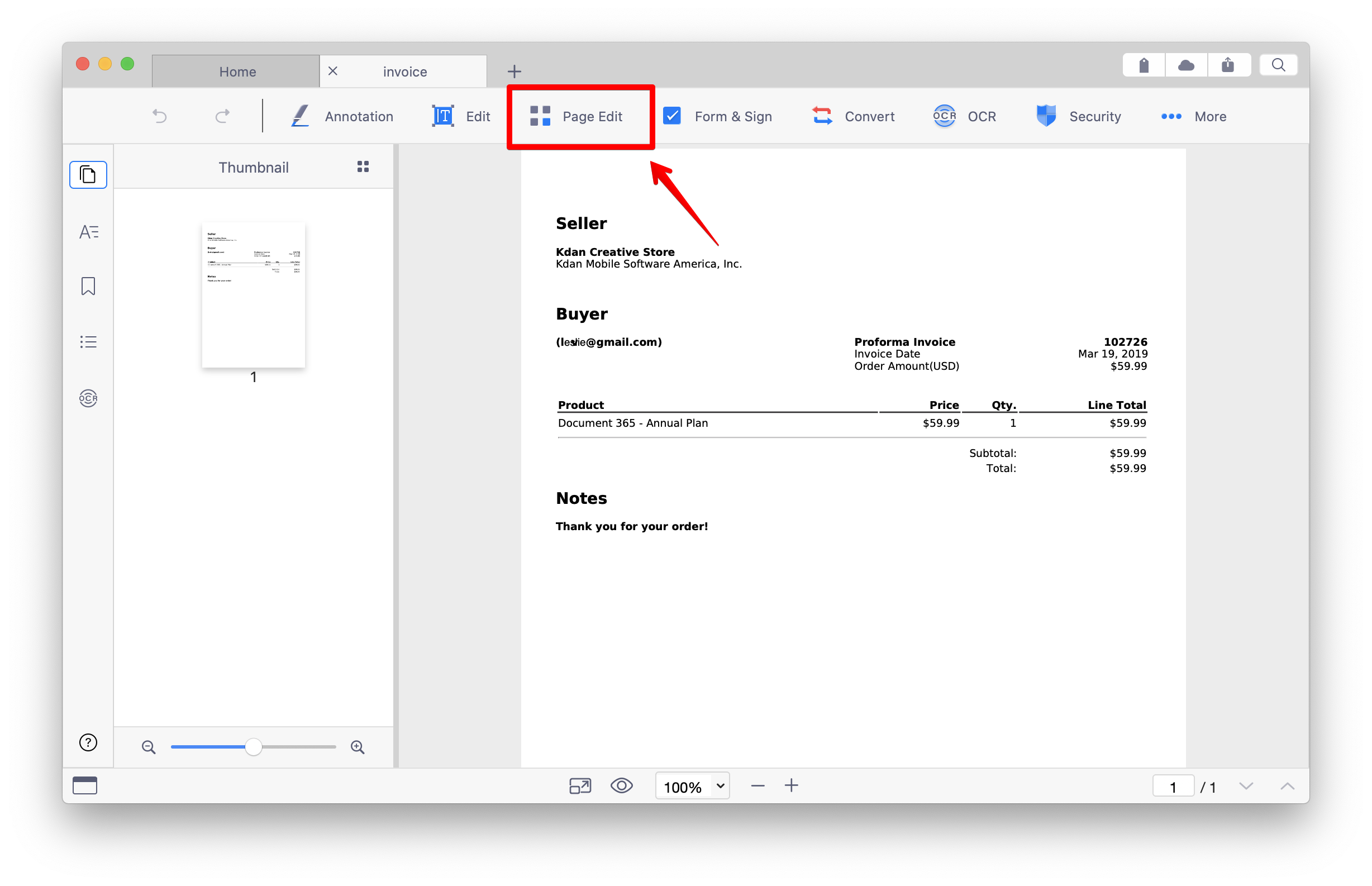The width and height of the screenshot is (1372, 886).
Task: Show the Bookmarks panel icon
Action: click(x=88, y=286)
